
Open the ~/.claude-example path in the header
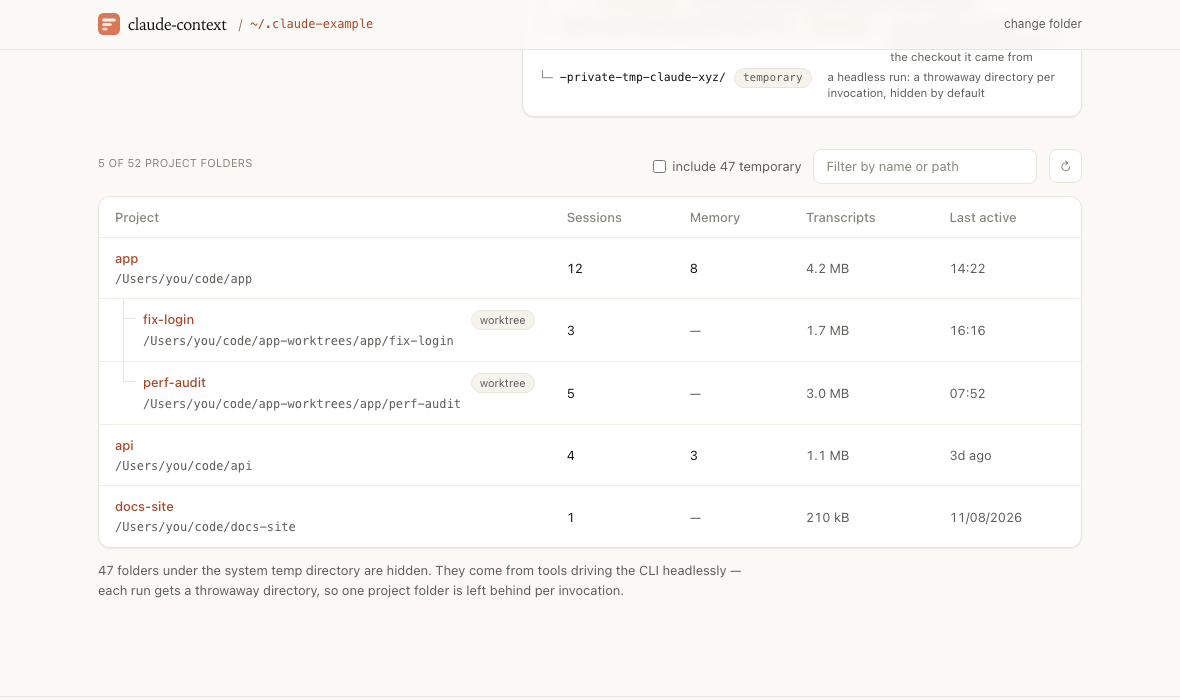(312, 24)
